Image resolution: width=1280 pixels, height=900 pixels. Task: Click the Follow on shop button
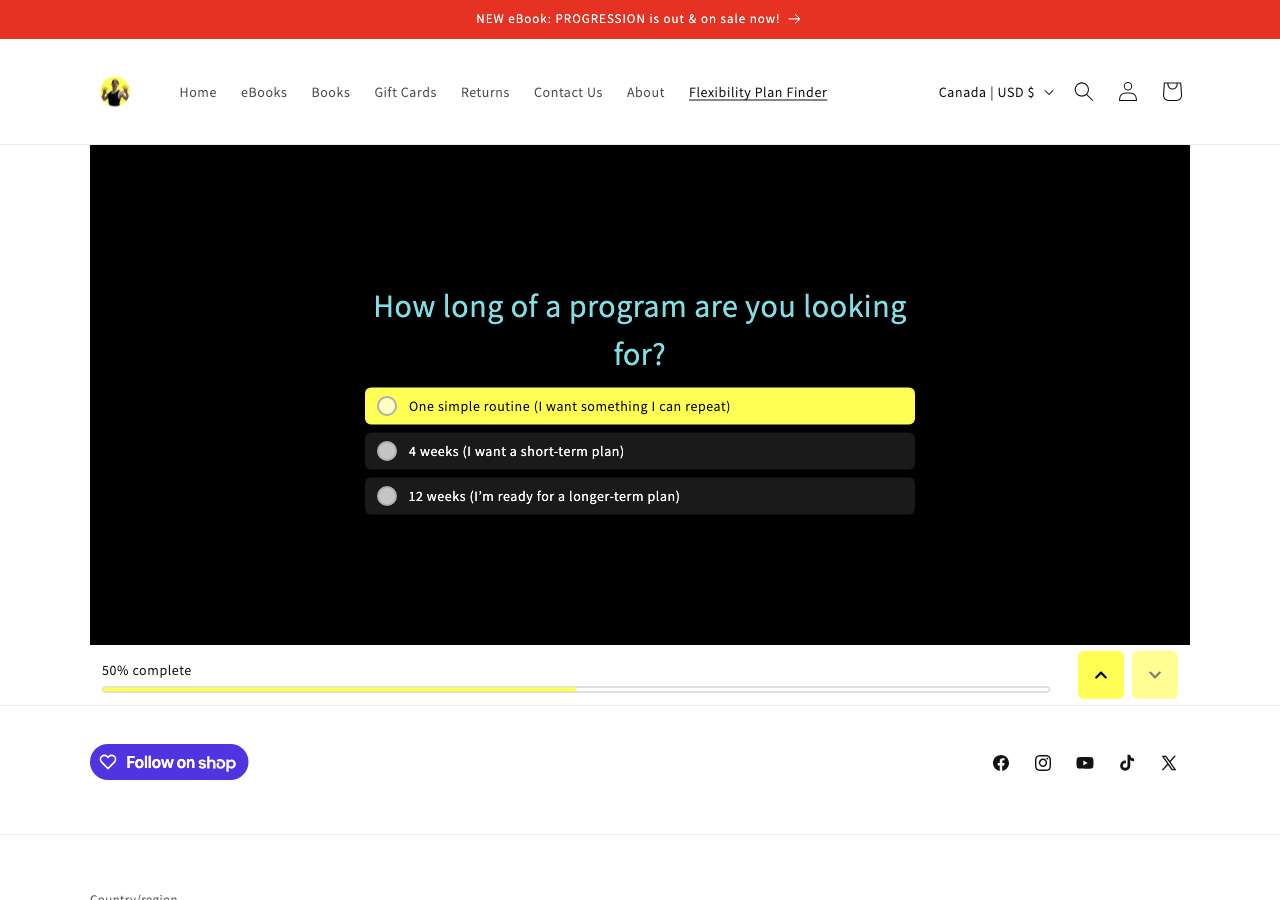(169, 762)
